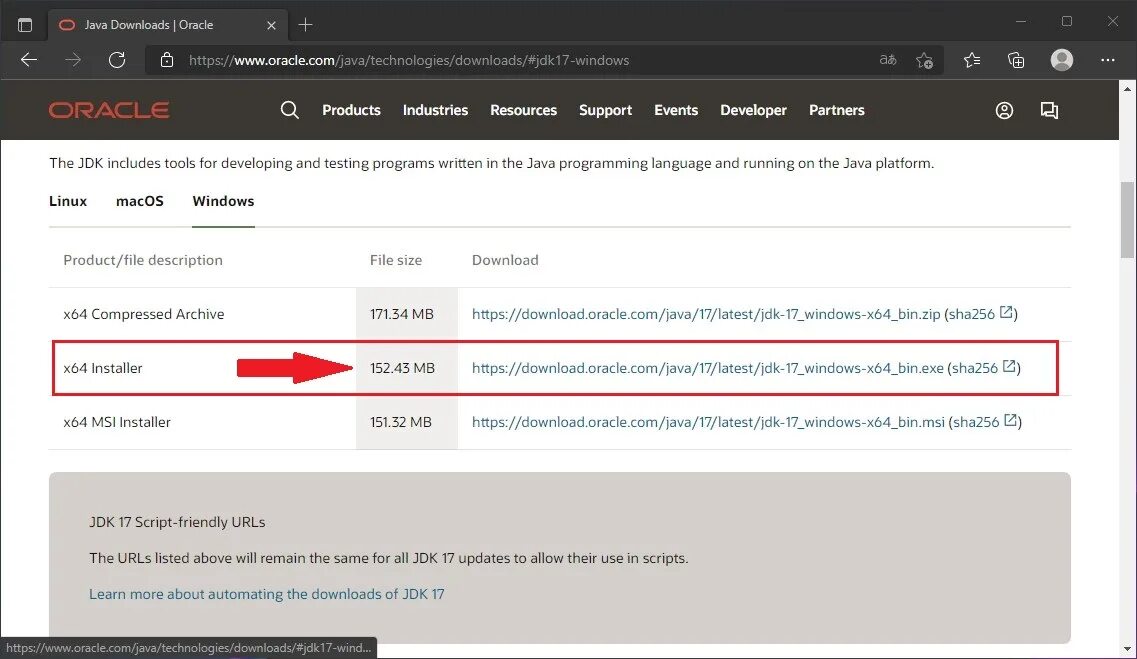Open Oracle site search
Screen dimensions: 1137x659
[289, 110]
